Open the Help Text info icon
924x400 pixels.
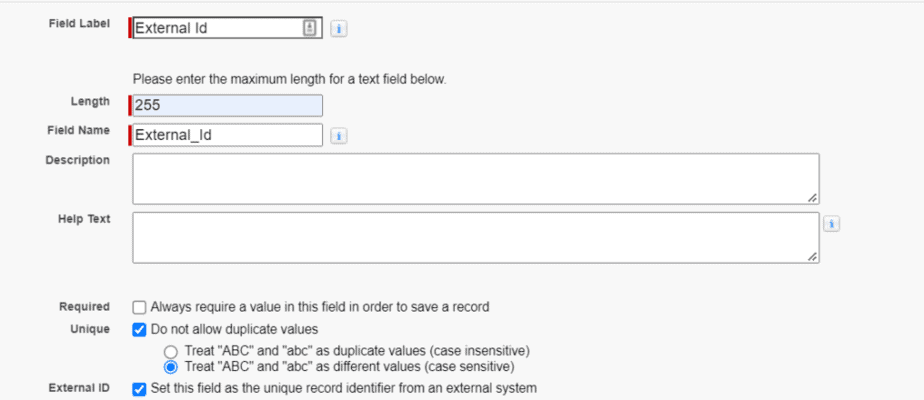[x=832, y=224]
